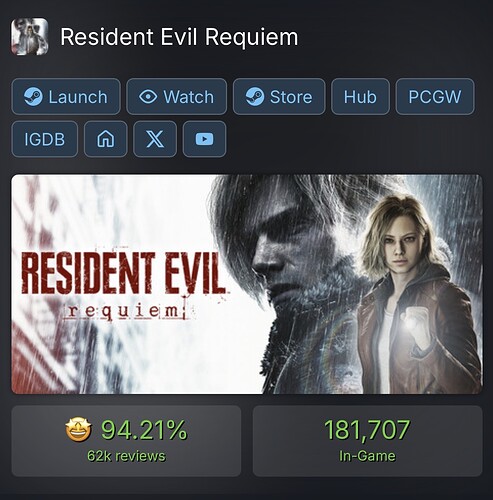
Task: Click the Resident Evil Requiem banner image
Action: 247,284
